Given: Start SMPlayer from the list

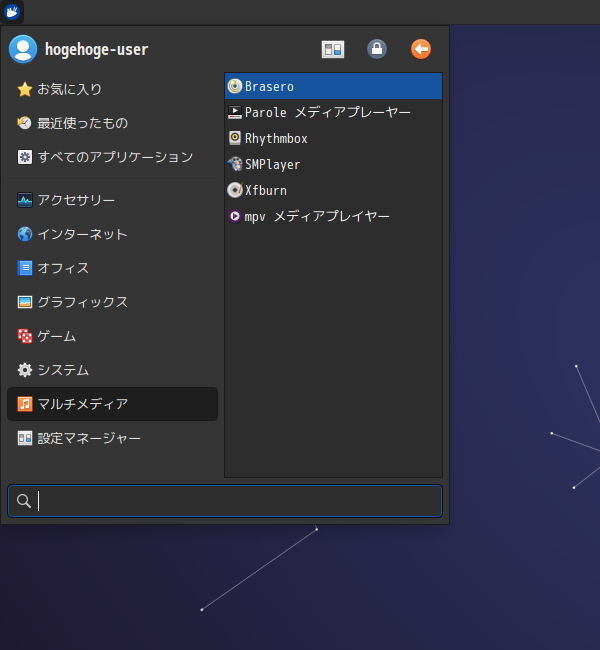Looking at the screenshot, I should click(333, 165).
